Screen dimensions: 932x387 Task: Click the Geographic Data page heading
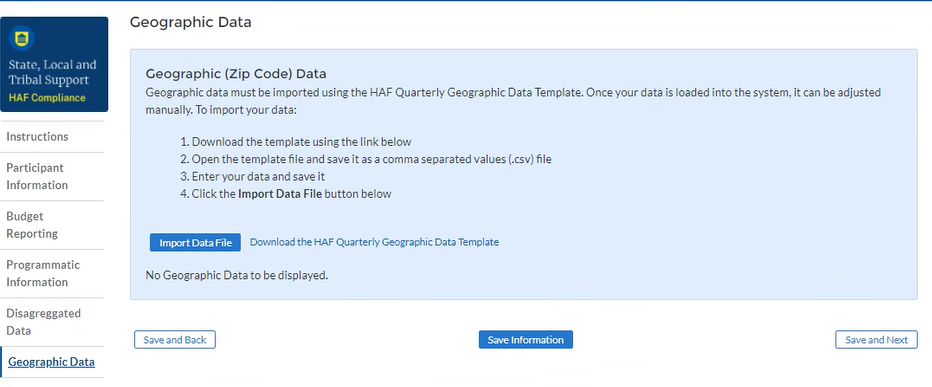point(190,22)
